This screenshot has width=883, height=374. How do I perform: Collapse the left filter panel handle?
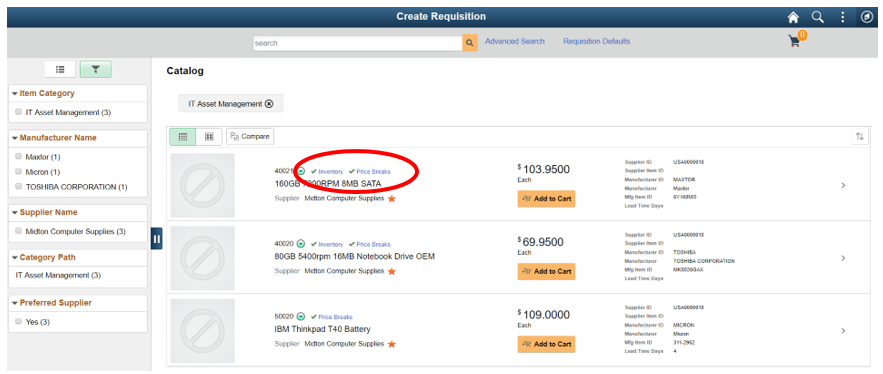click(157, 238)
